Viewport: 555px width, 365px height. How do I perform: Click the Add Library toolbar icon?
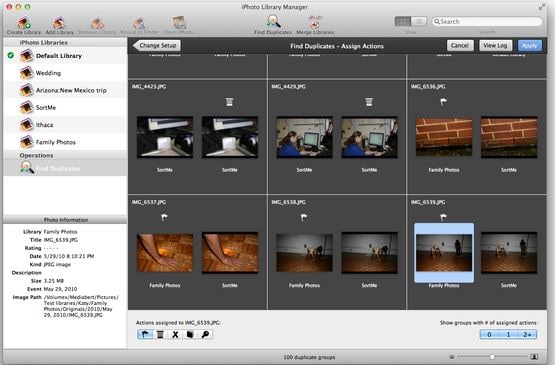59,23
